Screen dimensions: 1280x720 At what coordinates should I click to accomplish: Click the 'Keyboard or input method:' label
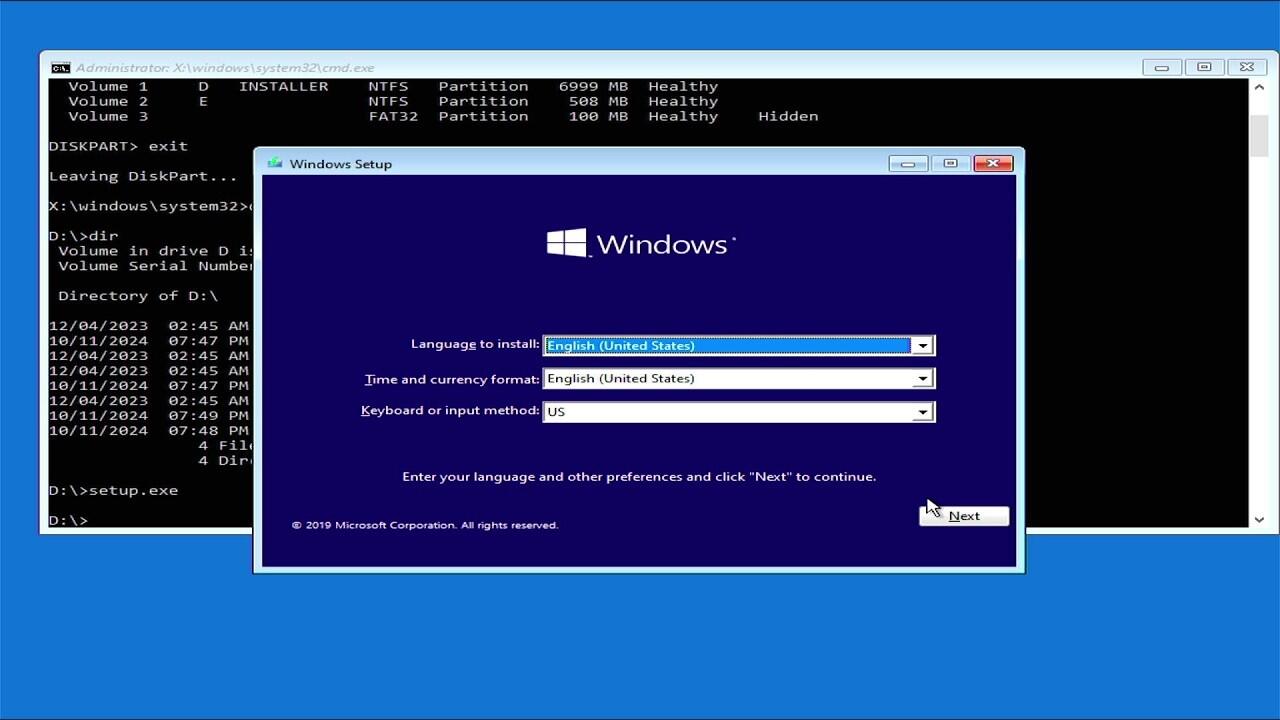coord(450,411)
